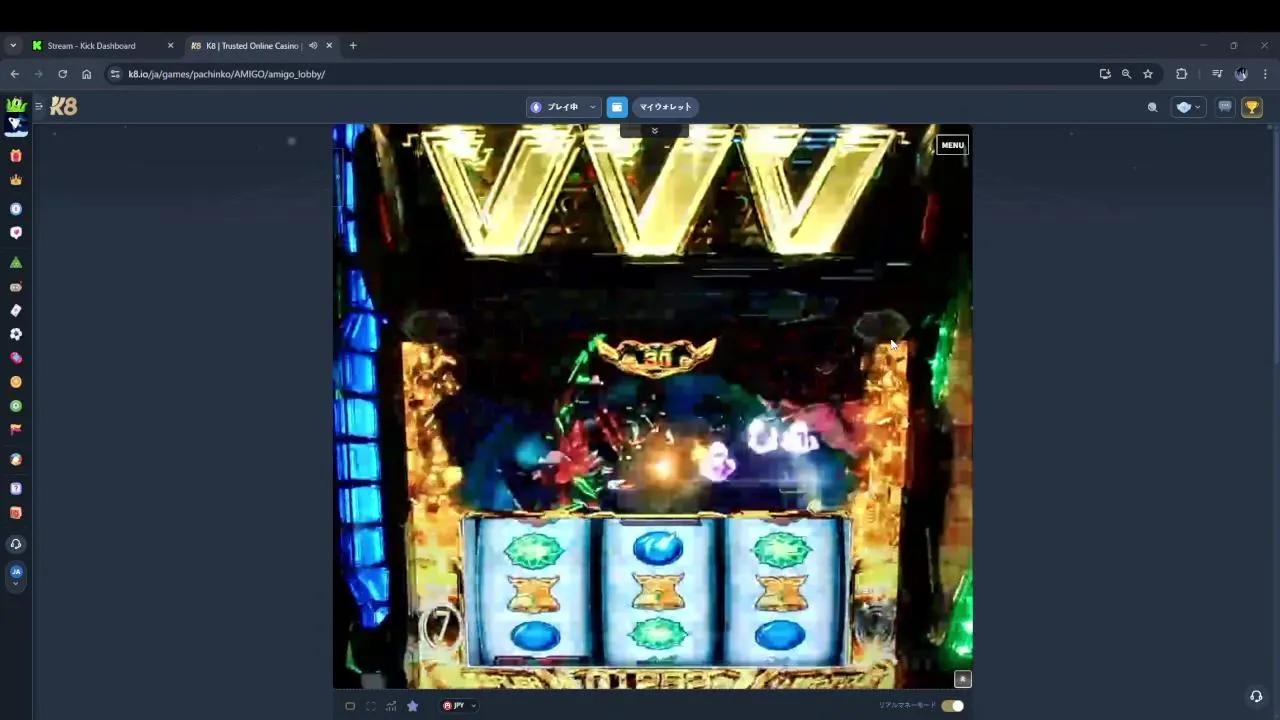Open the soccer ball sports icon
This screenshot has height=720, width=1280.
(15, 334)
